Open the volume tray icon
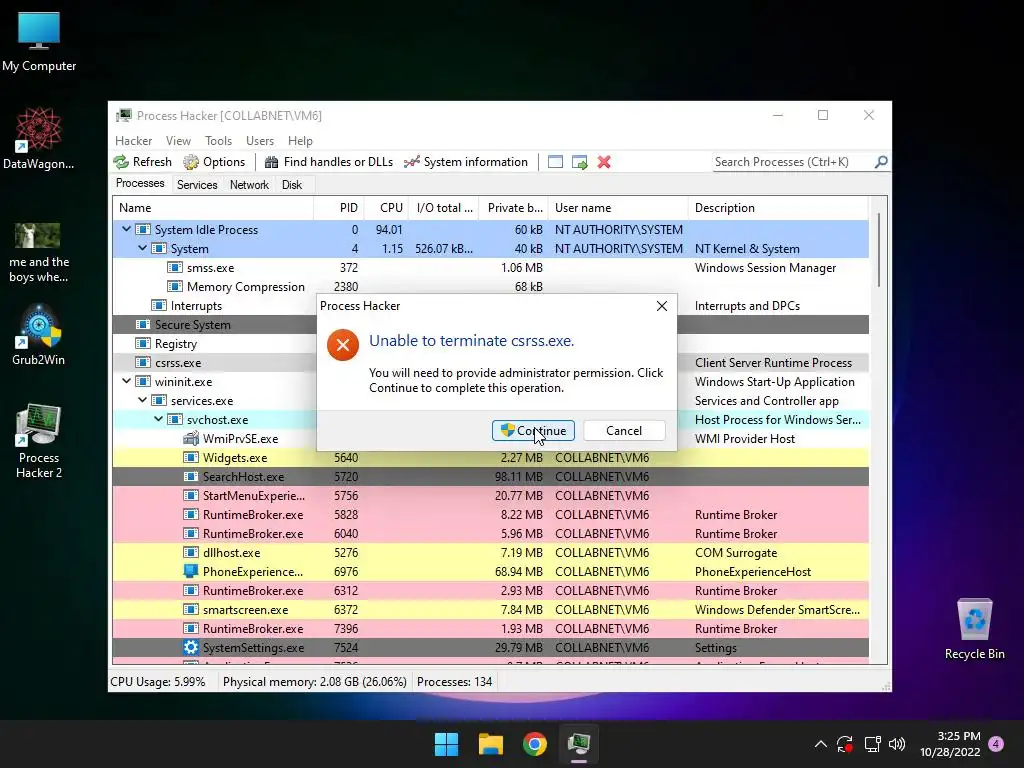The width and height of the screenshot is (1024, 768). (897, 744)
